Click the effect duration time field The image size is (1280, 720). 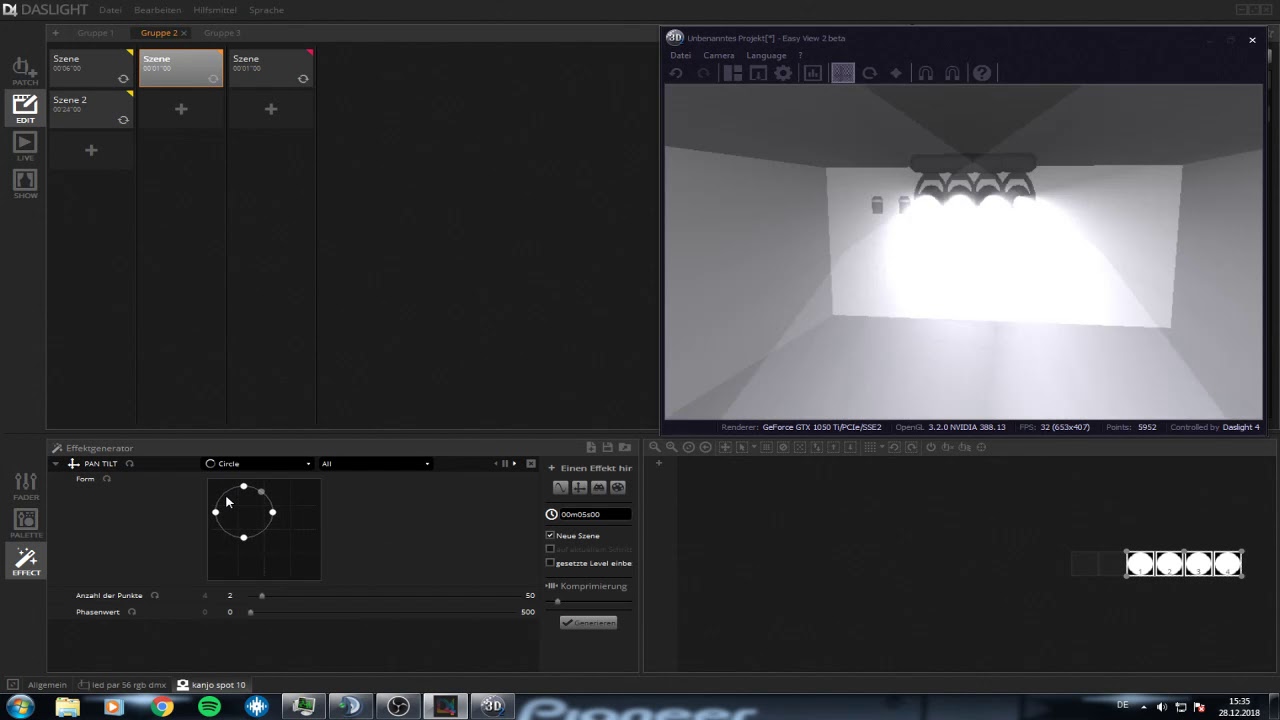[595, 514]
